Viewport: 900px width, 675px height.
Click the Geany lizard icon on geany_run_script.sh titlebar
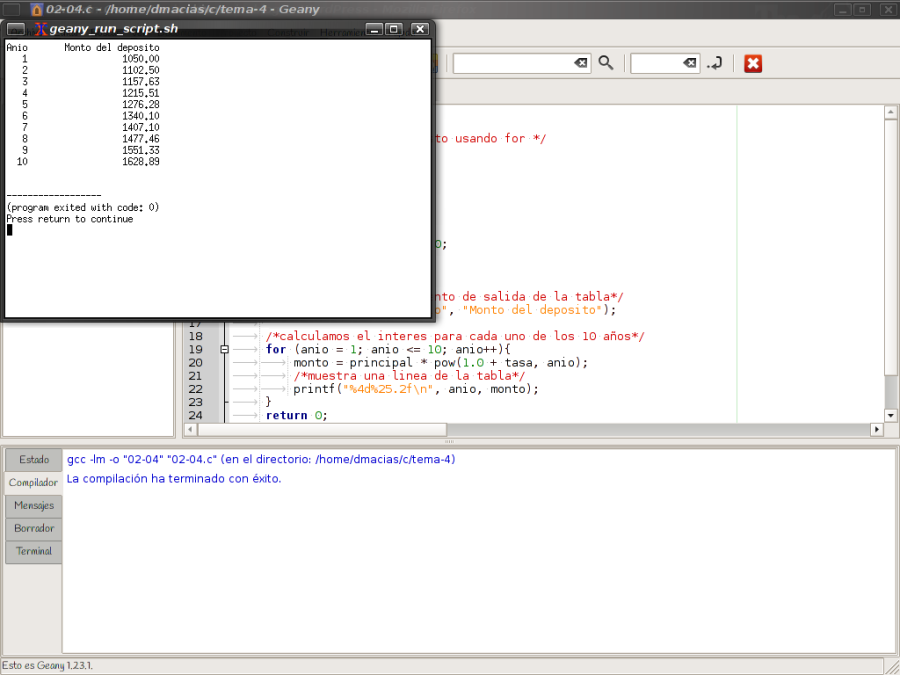[41, 29]
